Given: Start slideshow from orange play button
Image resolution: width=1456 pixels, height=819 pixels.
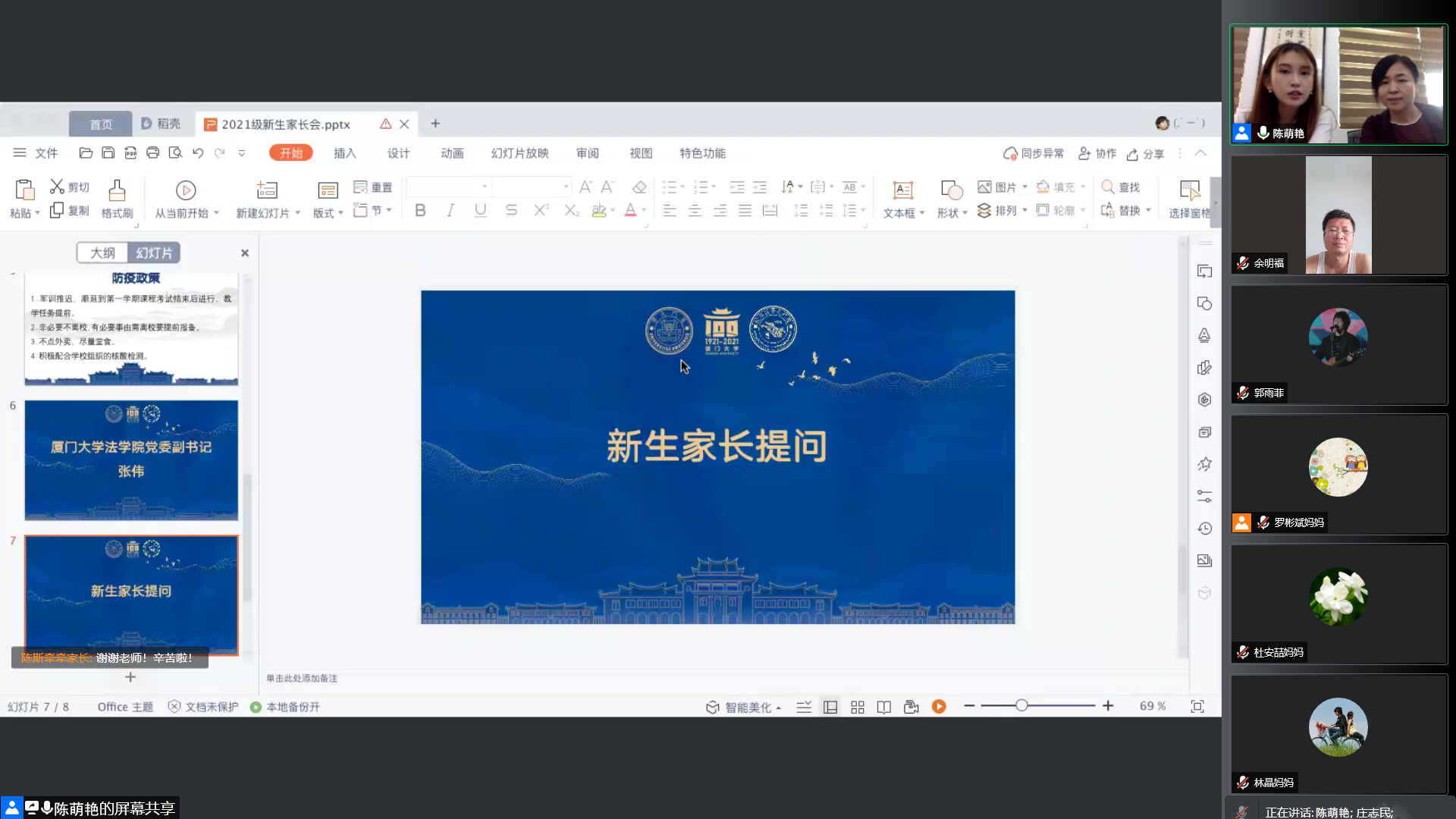Looking at the screenshot, I should click(939, 707).
